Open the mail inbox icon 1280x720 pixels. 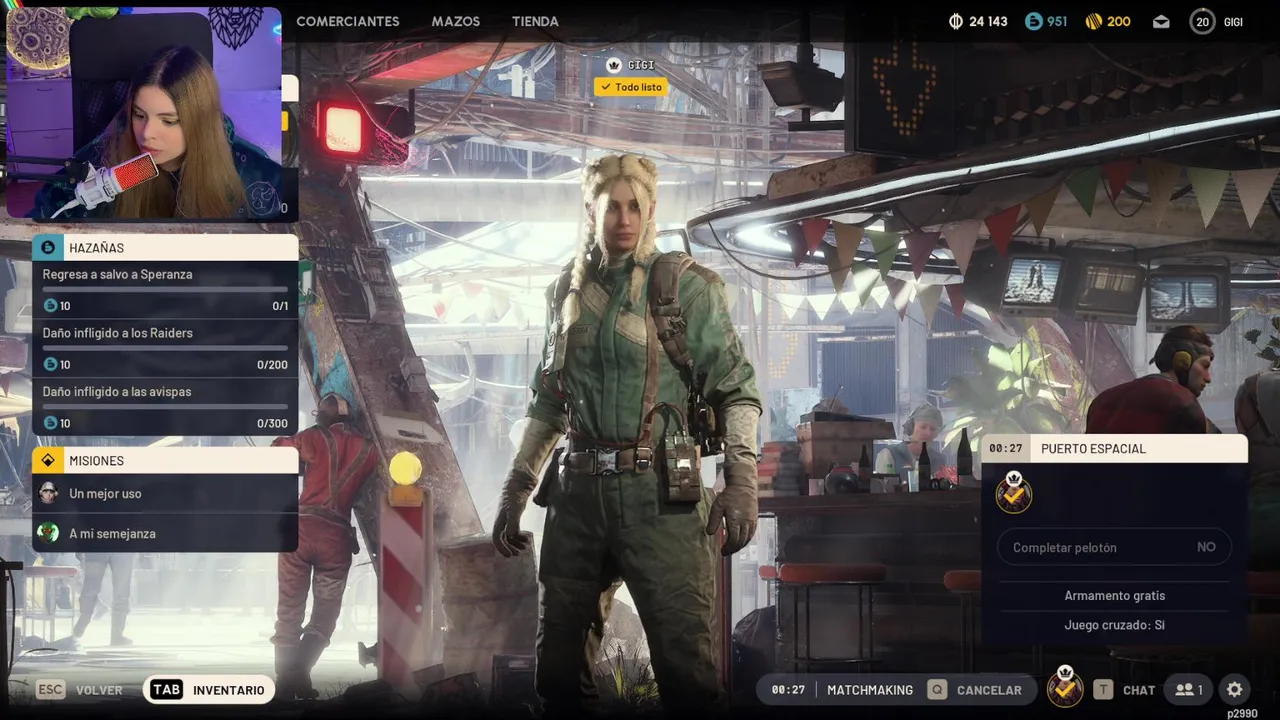tap(1161, 21)
